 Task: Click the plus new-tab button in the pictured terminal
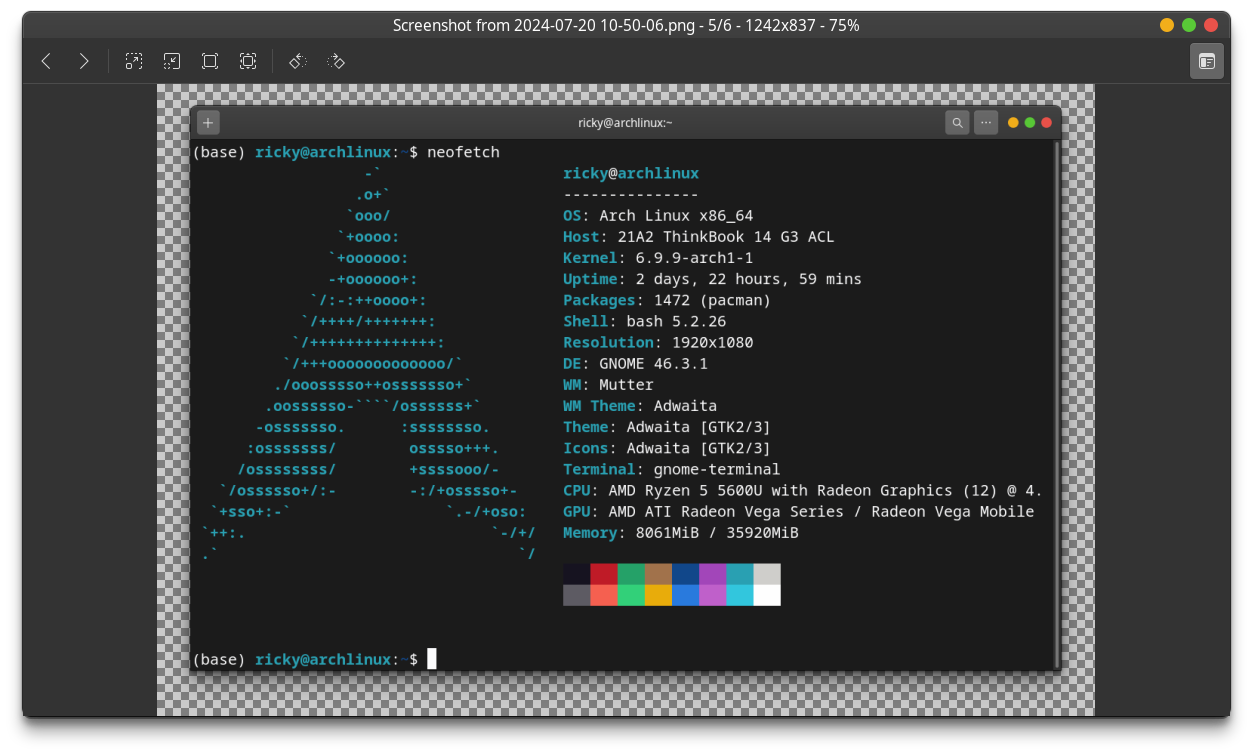[207, 123]
